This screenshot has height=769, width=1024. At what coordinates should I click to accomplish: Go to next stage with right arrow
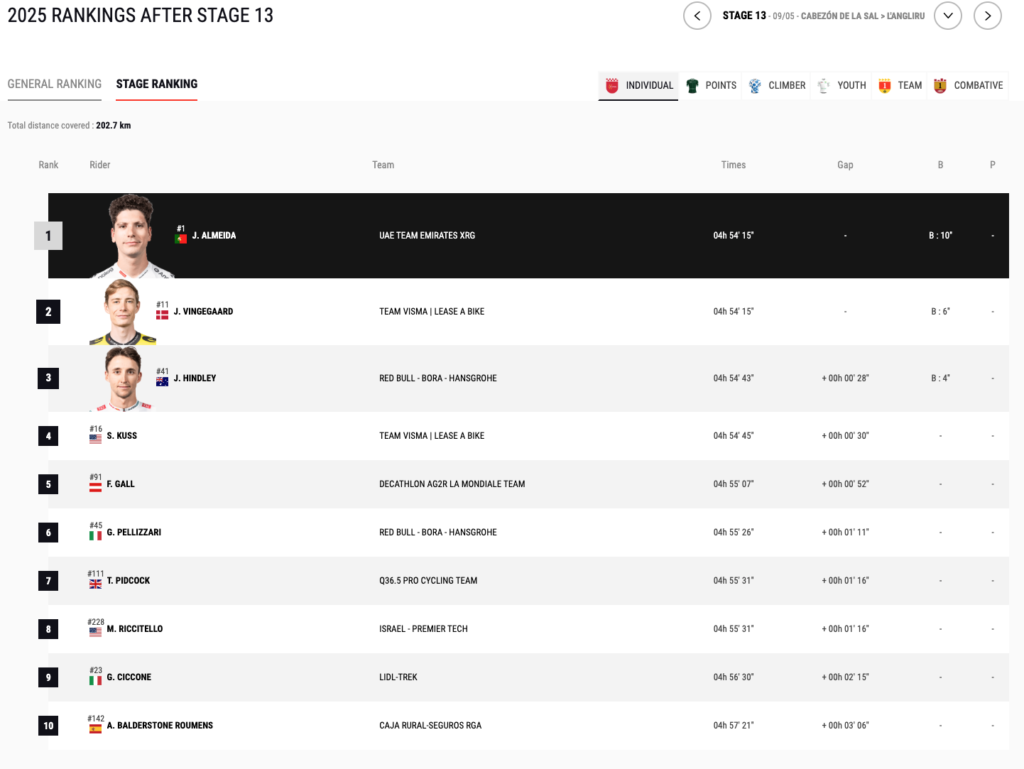coord(987,16)
